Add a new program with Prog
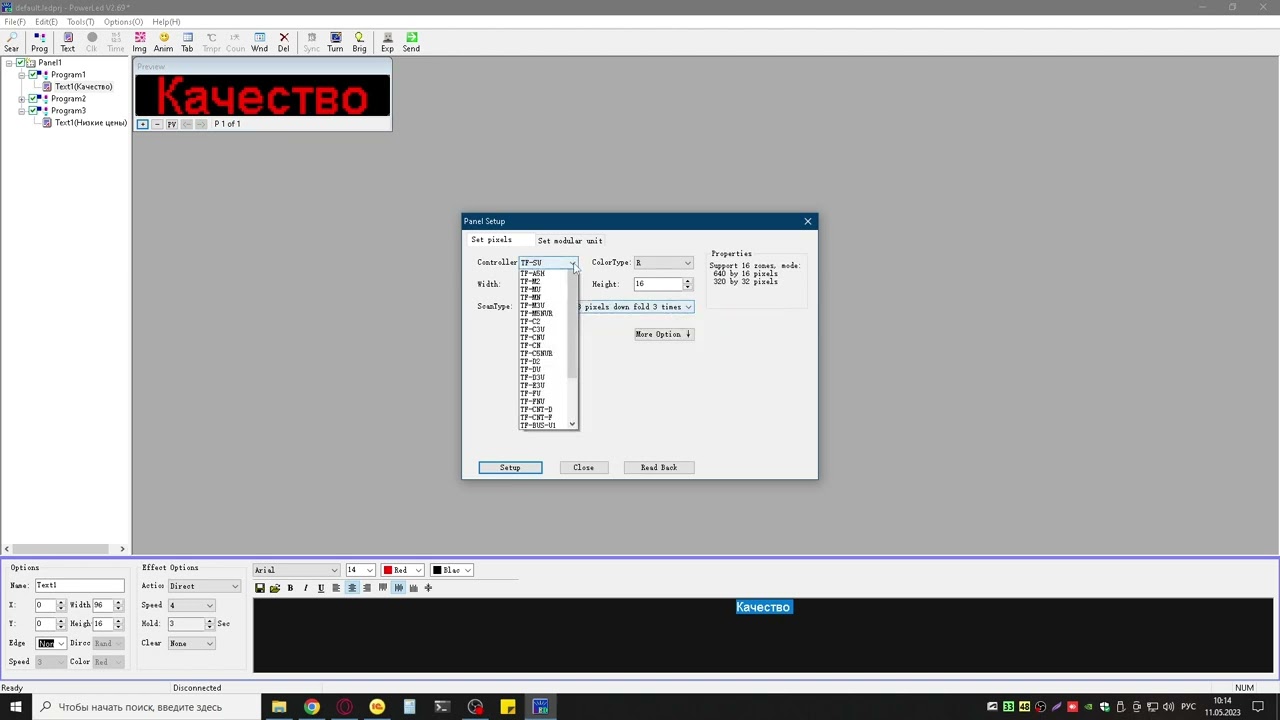Viewport: 1280px width, 720px height. (x=39, y=42)
